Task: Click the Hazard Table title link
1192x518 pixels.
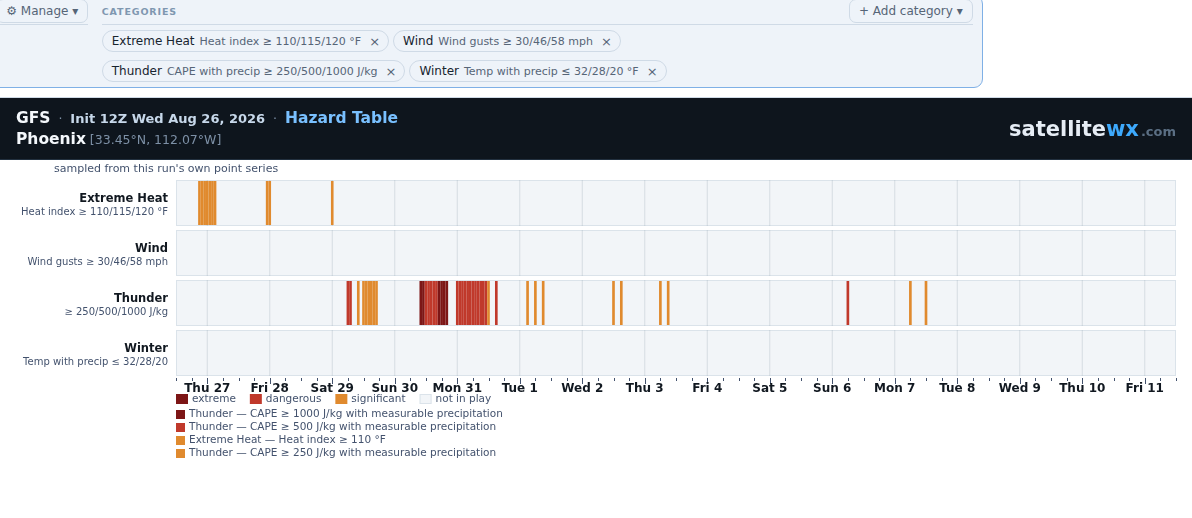Action: pyautogui.click(x=341, y=118)
